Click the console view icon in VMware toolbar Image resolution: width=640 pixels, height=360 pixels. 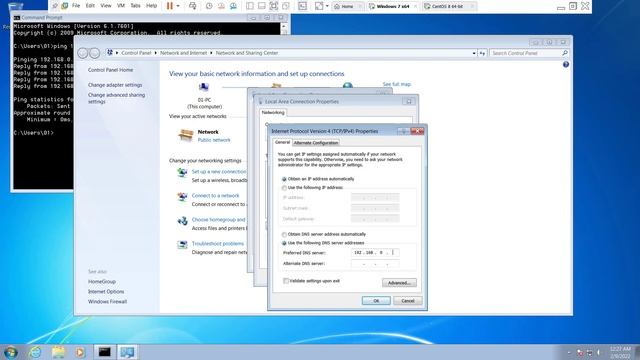[x=302, y=6]
